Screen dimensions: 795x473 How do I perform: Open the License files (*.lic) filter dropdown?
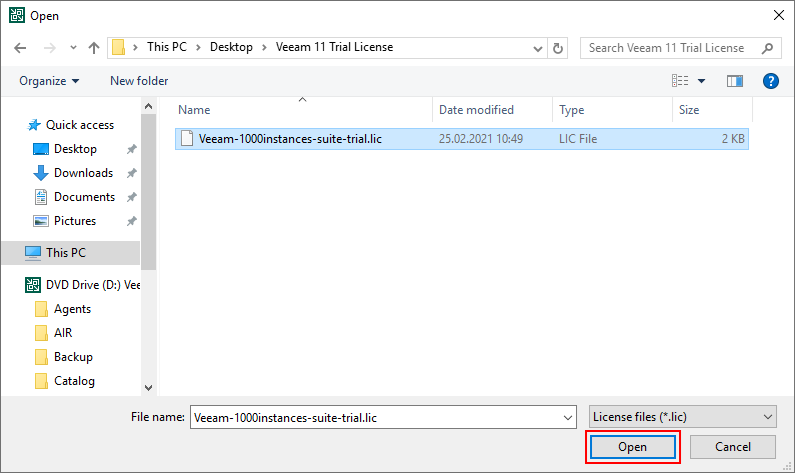tap(682, 417)
